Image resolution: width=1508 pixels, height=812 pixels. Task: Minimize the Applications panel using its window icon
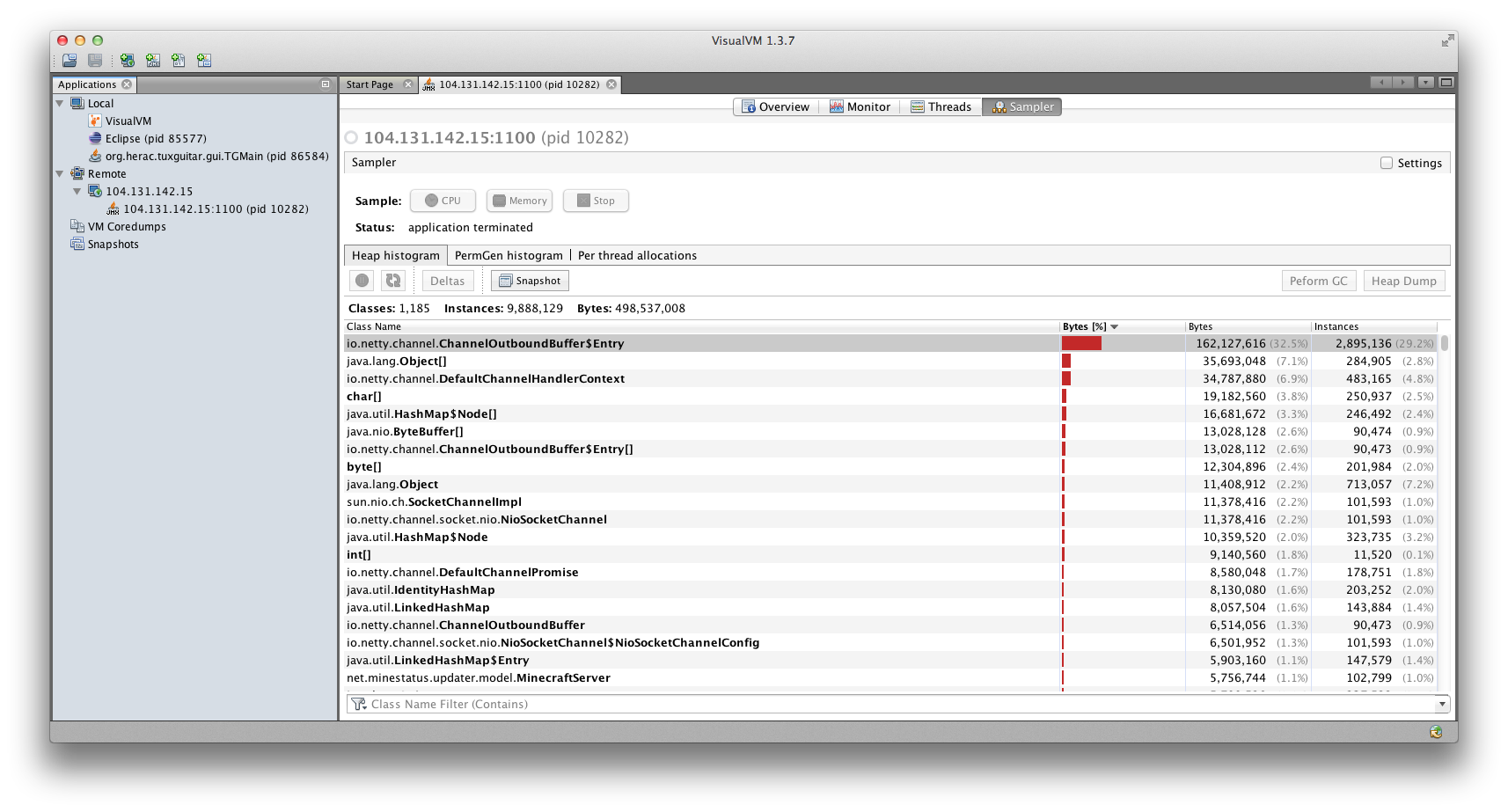tap(326, 84)
